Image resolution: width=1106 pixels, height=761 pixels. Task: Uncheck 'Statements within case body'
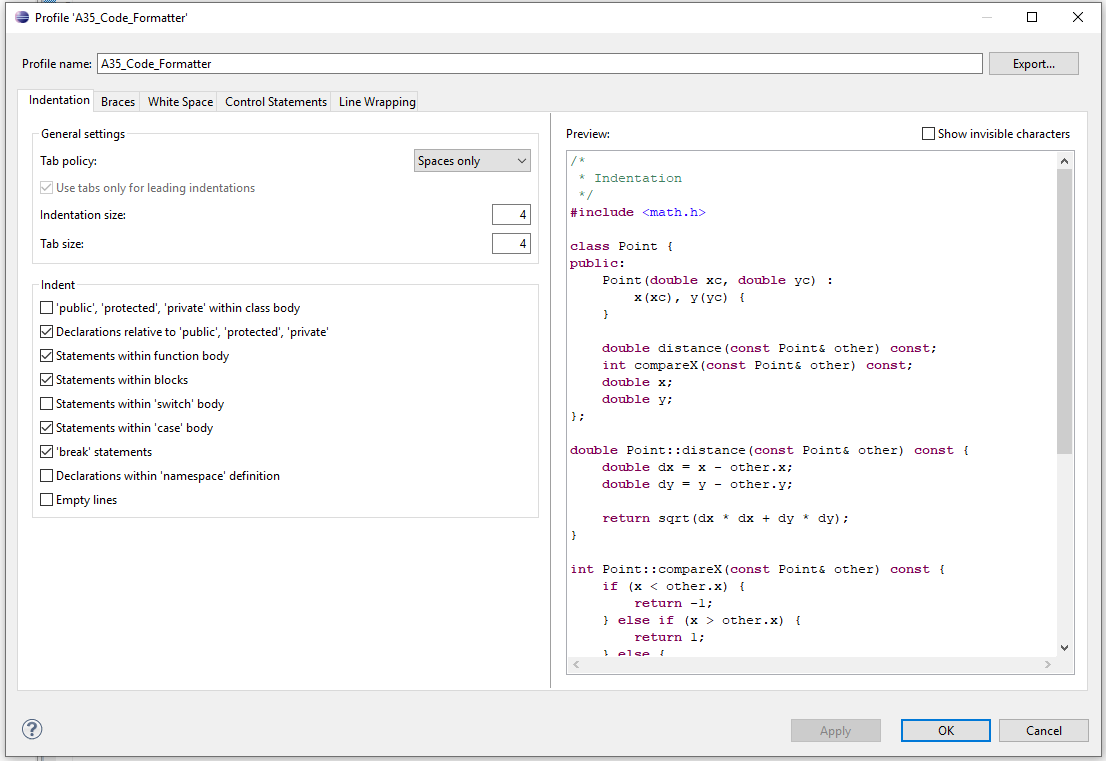[46, 427]
